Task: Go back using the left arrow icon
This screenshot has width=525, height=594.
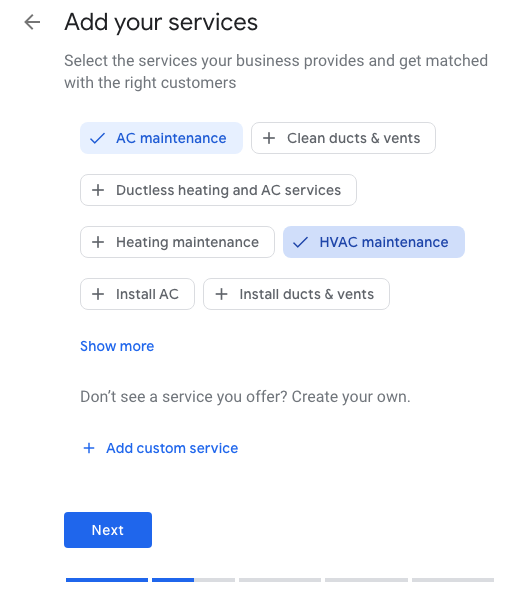Action: 32,22
